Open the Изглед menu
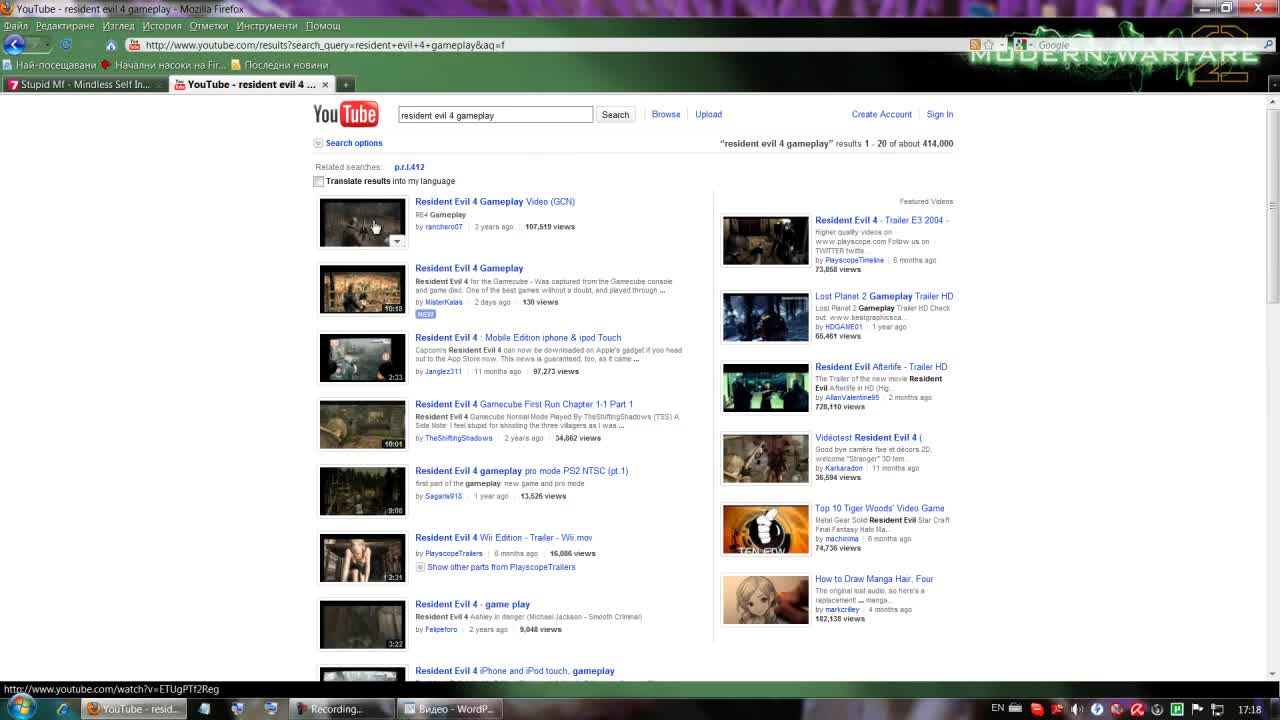Viewport: 1280px width, 720px height. coord(118,25)
